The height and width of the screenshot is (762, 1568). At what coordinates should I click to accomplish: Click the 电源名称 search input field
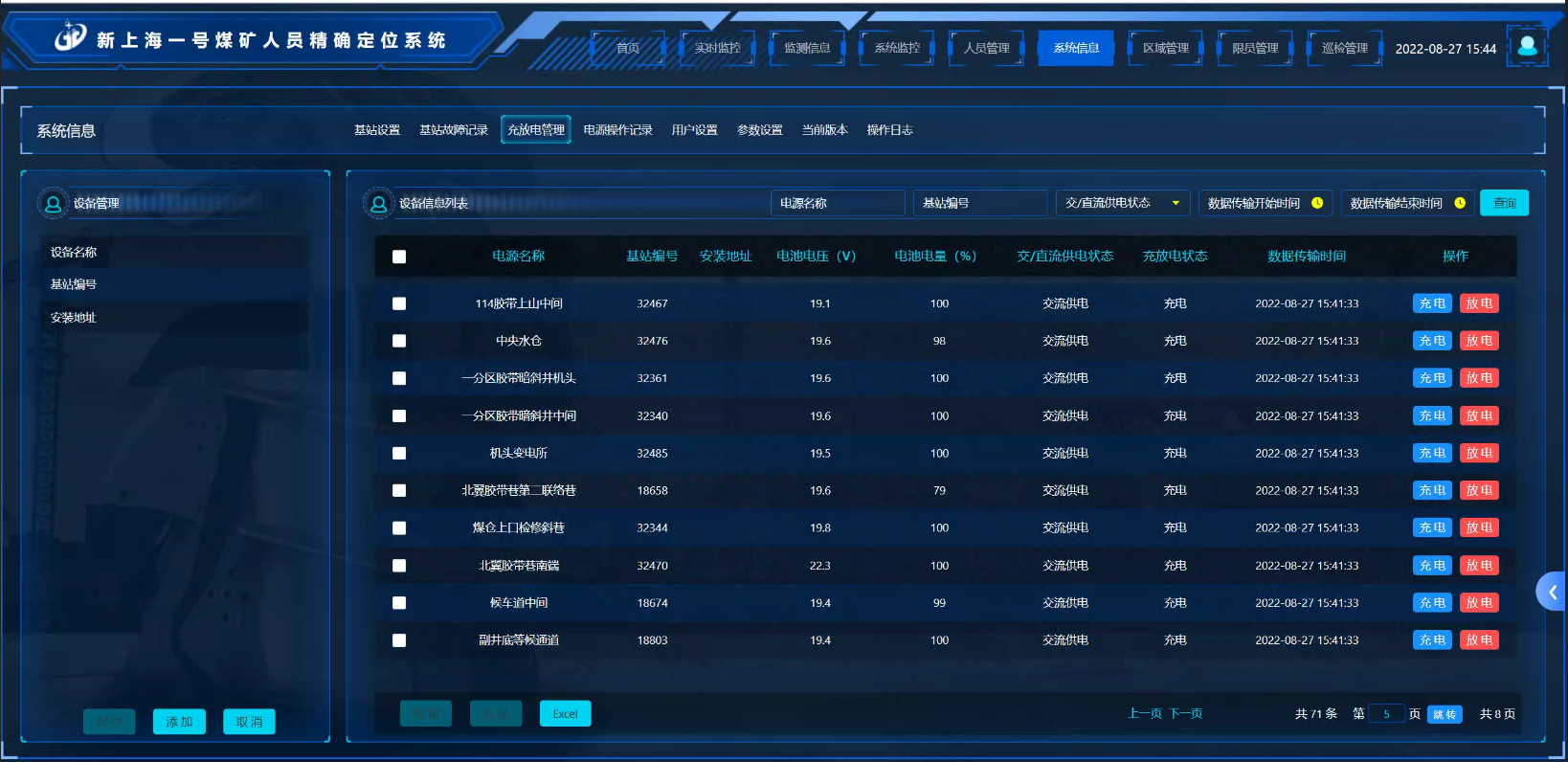click(x=837, y=203)
